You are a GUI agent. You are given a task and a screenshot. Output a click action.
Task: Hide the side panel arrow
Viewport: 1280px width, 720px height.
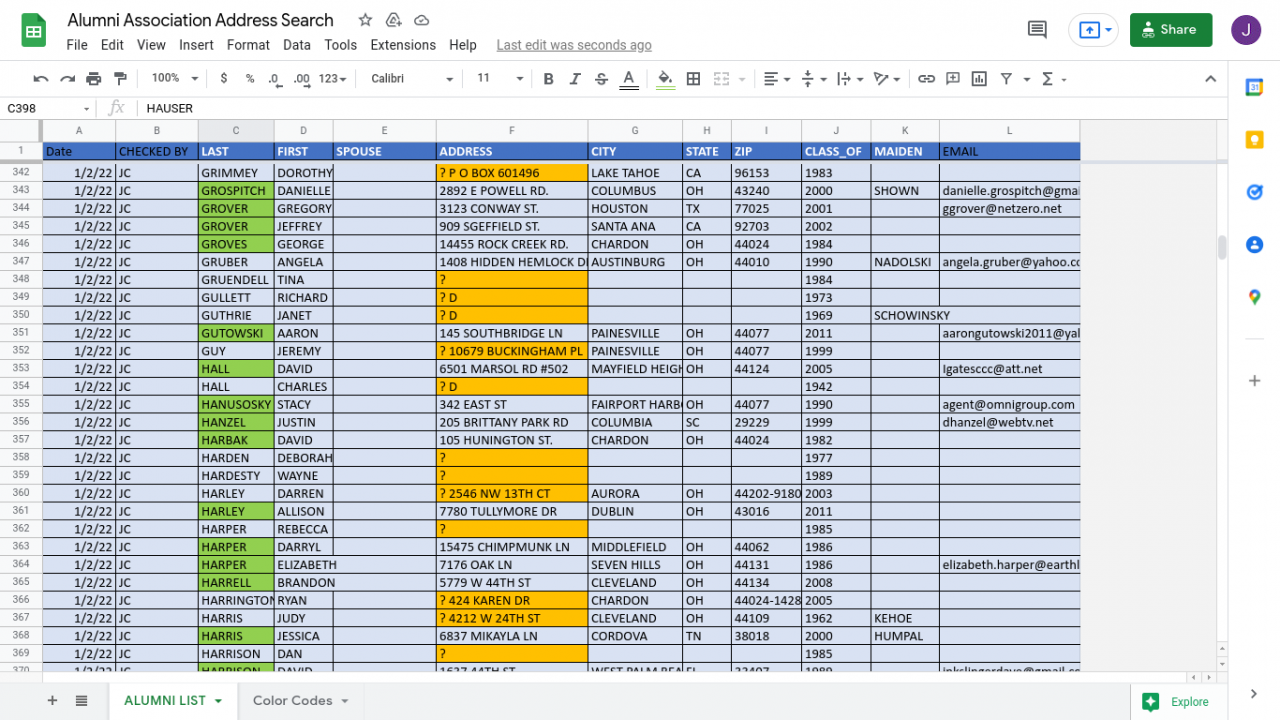tap(1254, 694)
